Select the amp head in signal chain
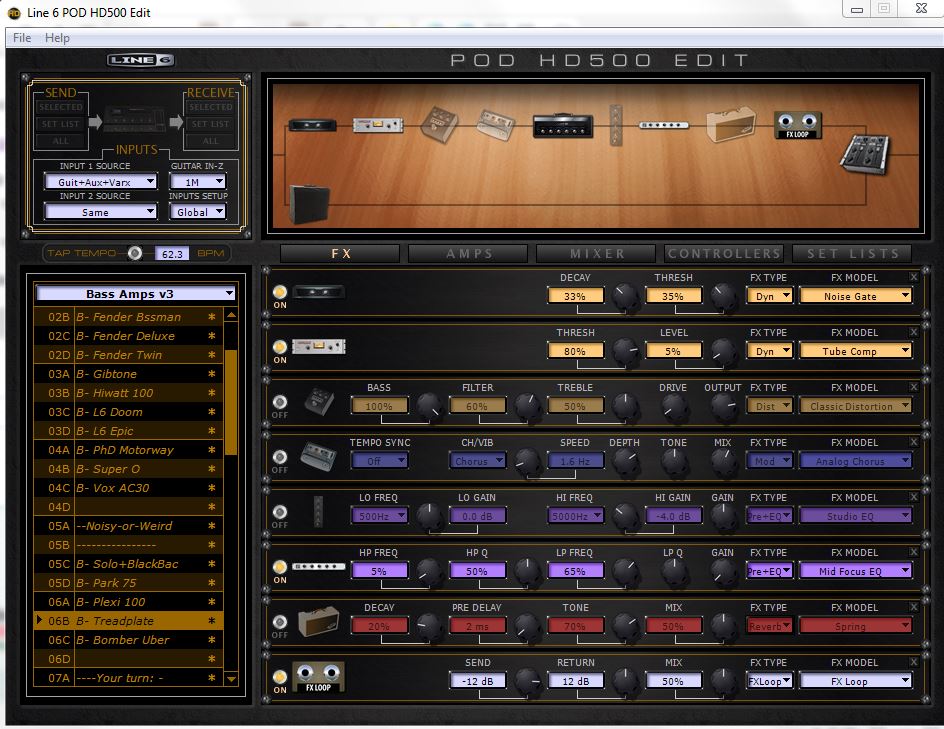Viewport: 944px width, 729px height. click(x=563, y=126)
